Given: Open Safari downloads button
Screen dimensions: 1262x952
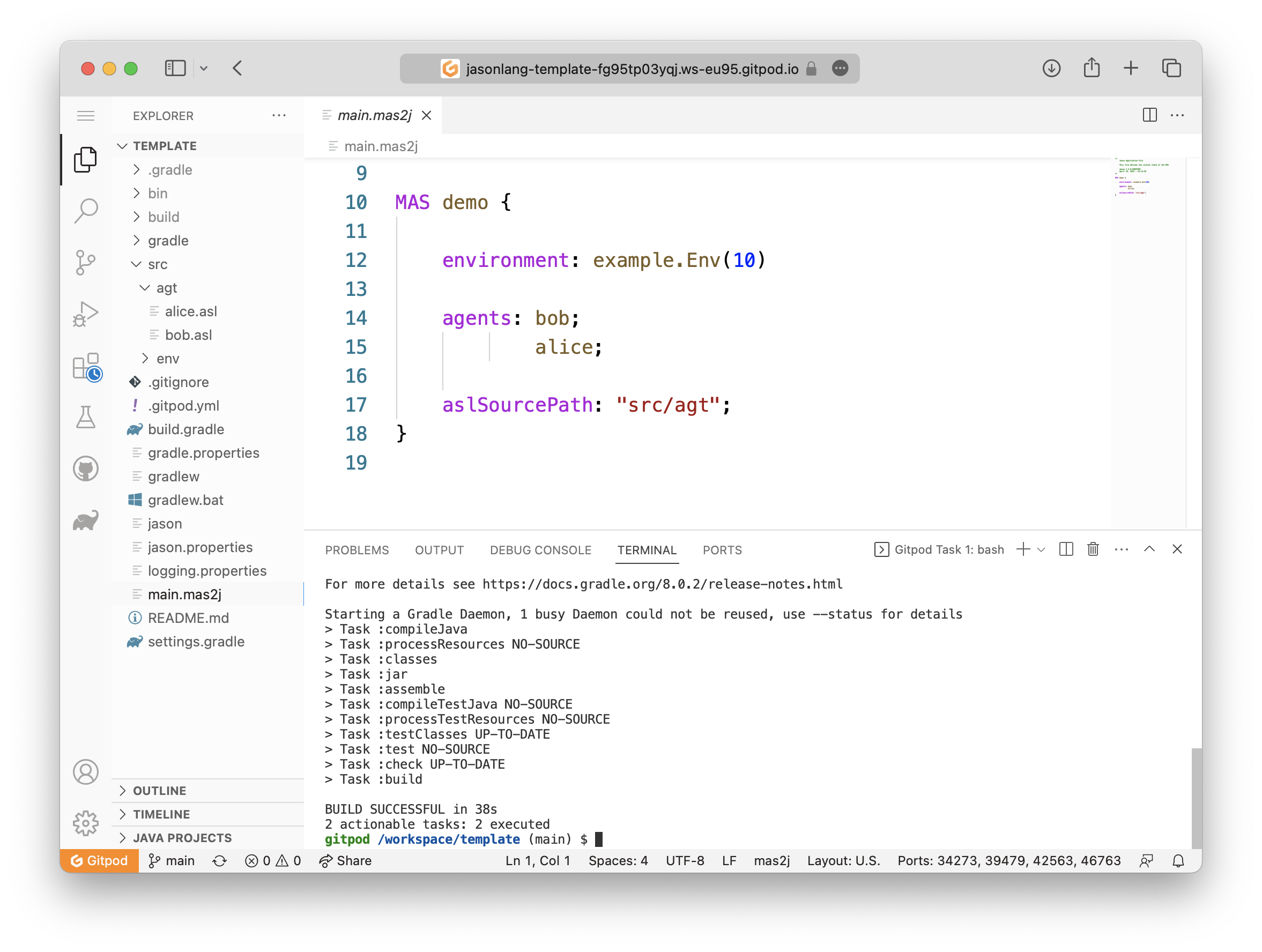Looking at the screenshot, I should pyautogui.click(x=1051, y=69).
